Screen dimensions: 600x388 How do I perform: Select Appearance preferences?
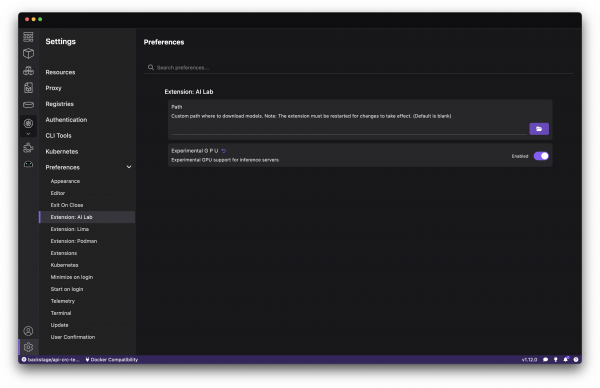click(x=65, y=181)
